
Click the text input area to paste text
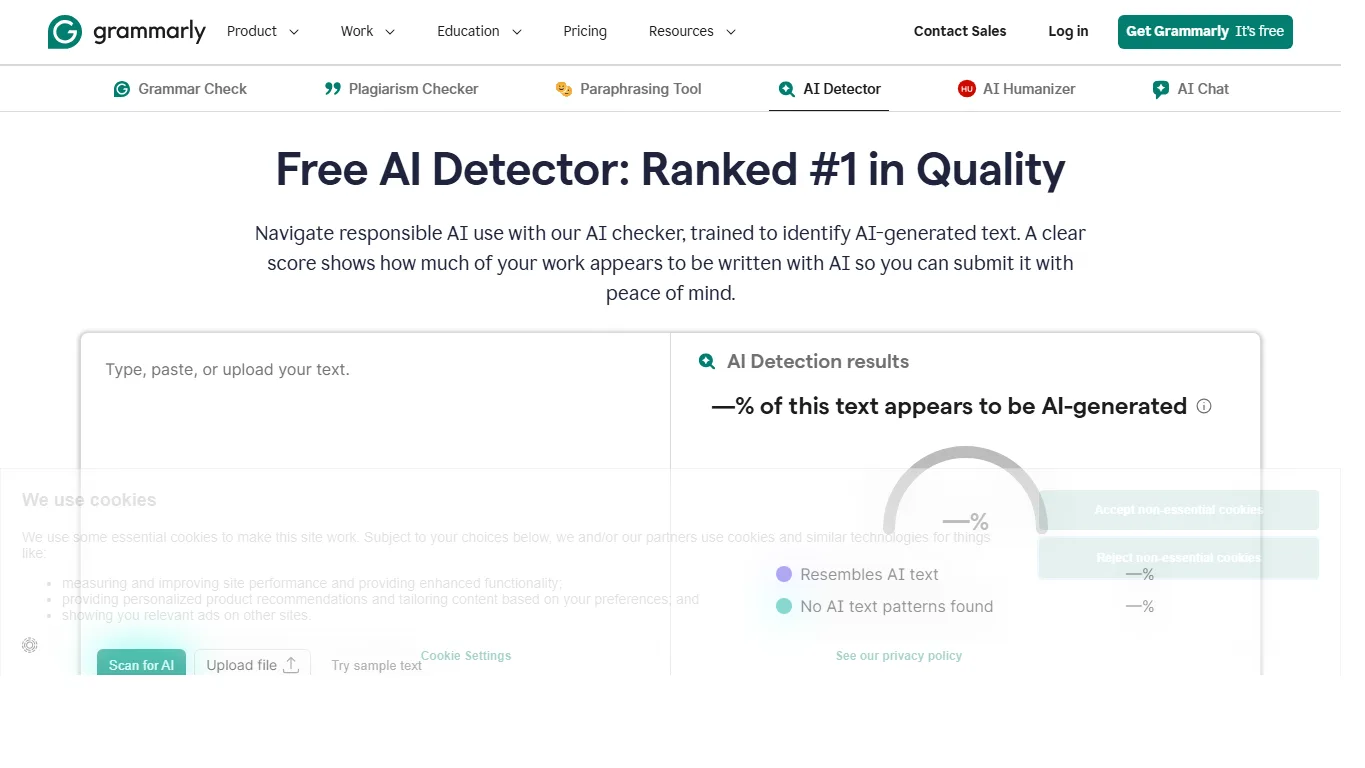pos(375,490)
